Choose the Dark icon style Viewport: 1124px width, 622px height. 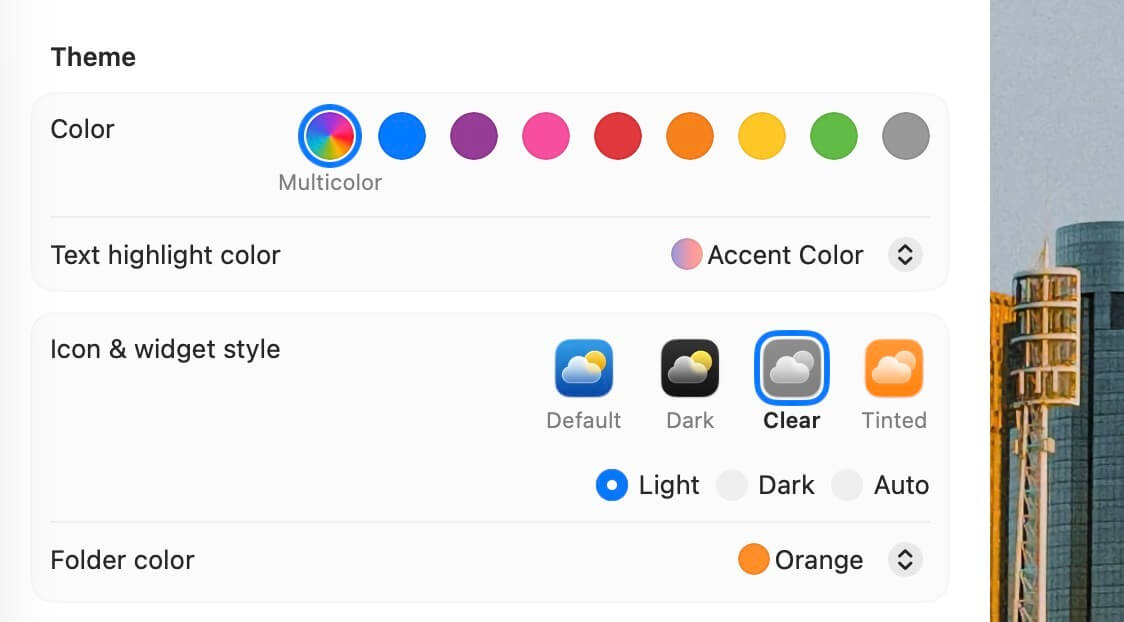pos(690,369)
